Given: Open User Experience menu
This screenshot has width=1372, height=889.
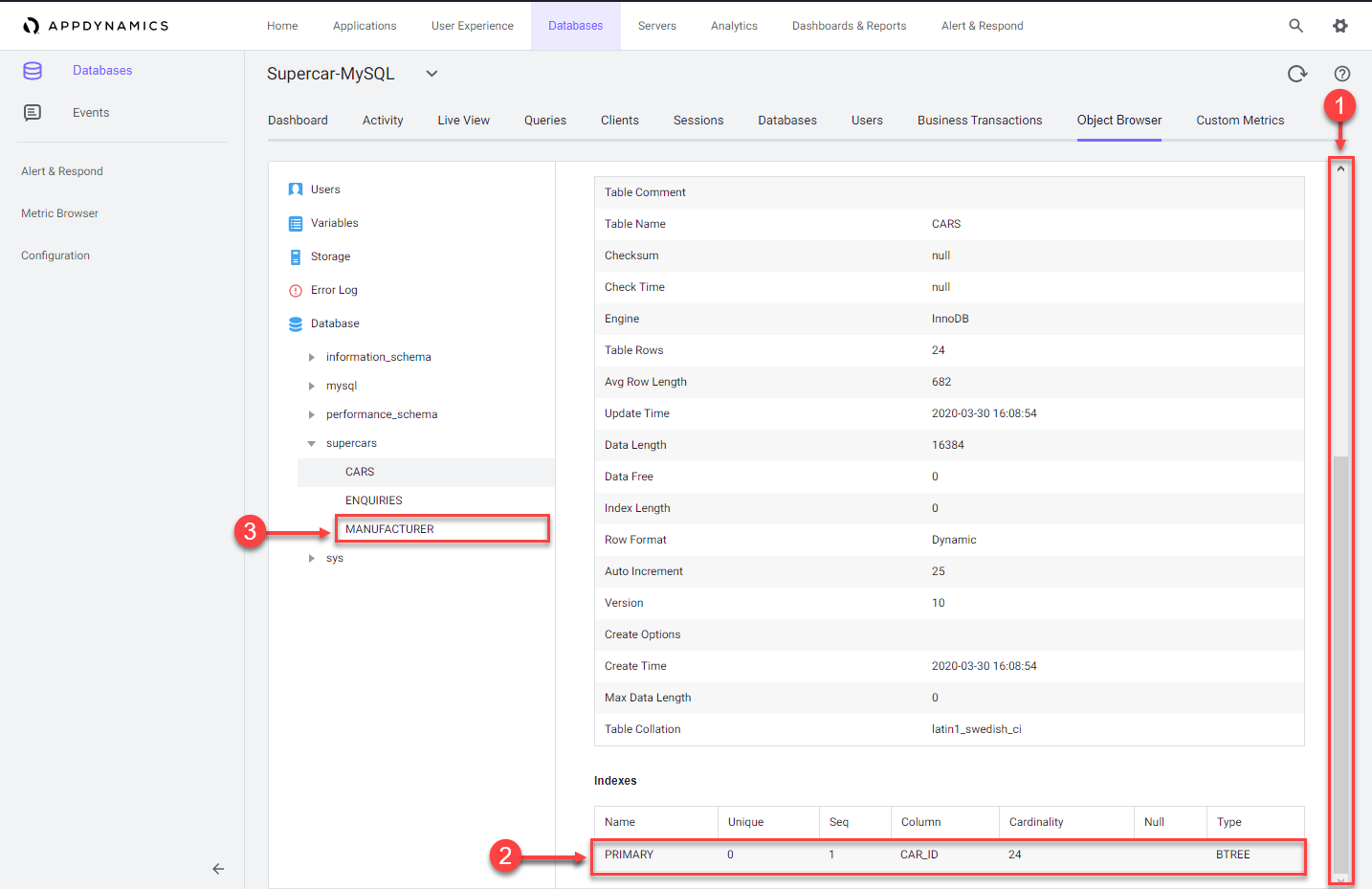Looking at the screenshot, I should click(x=473, y=26).
